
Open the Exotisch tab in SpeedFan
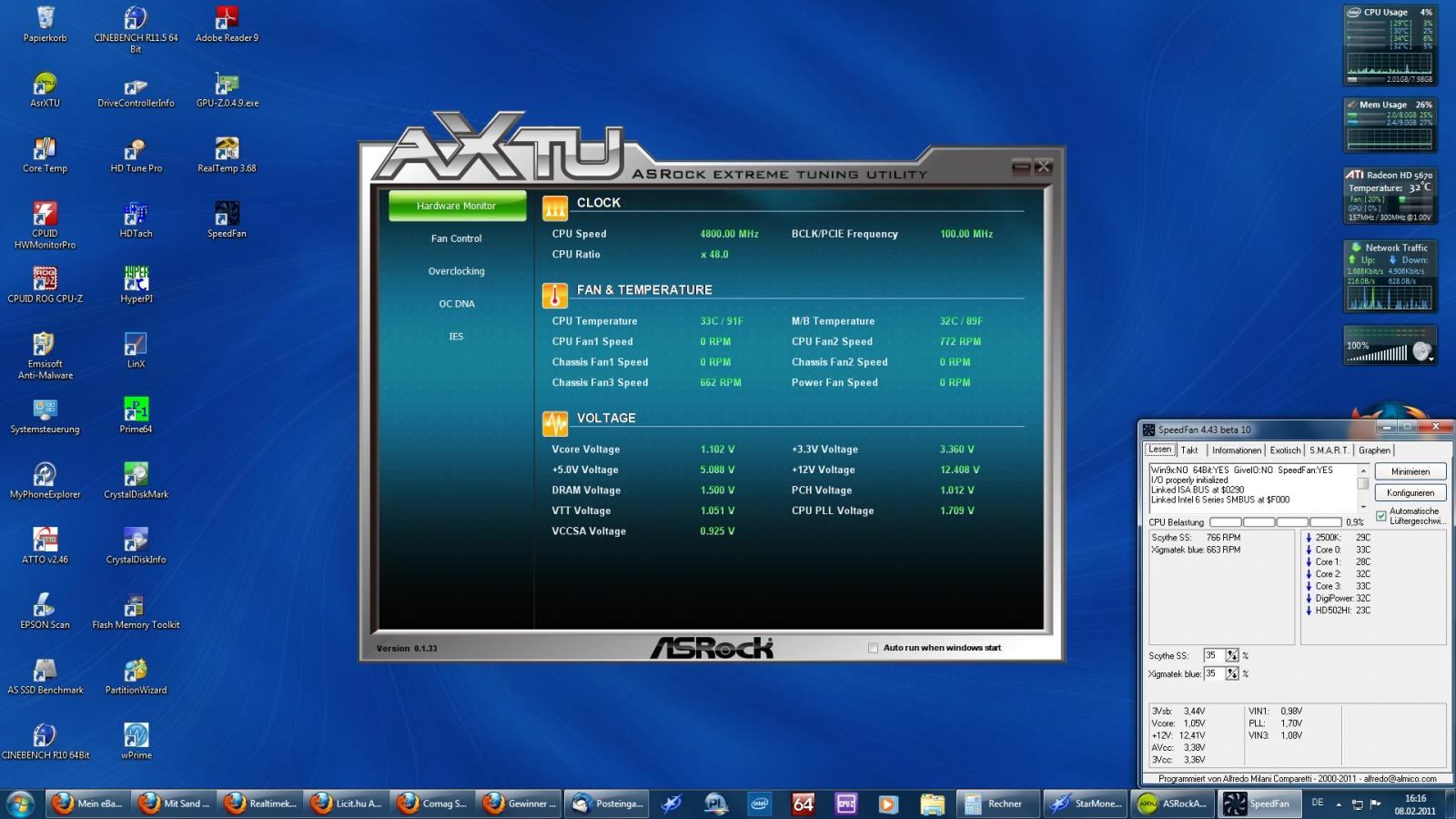(1286, 450)
